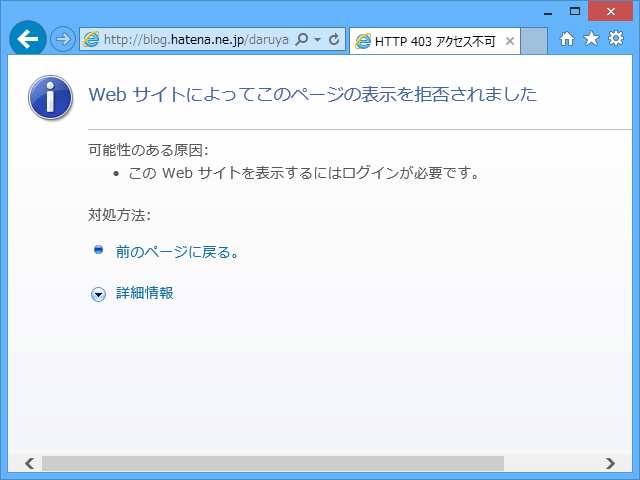
Task: Open Tools menu with gear icon
Action: point(616,38)
